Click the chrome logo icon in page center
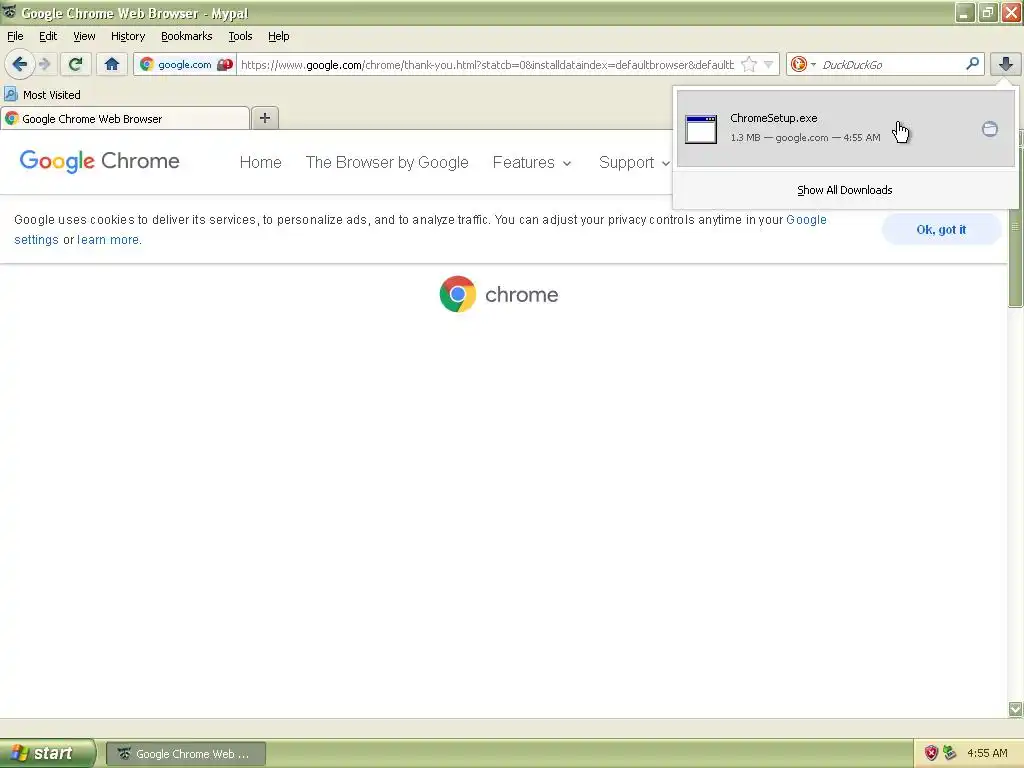Viewport: 1024px width, 768px height. pyautogui.click(x=458, y=294)
